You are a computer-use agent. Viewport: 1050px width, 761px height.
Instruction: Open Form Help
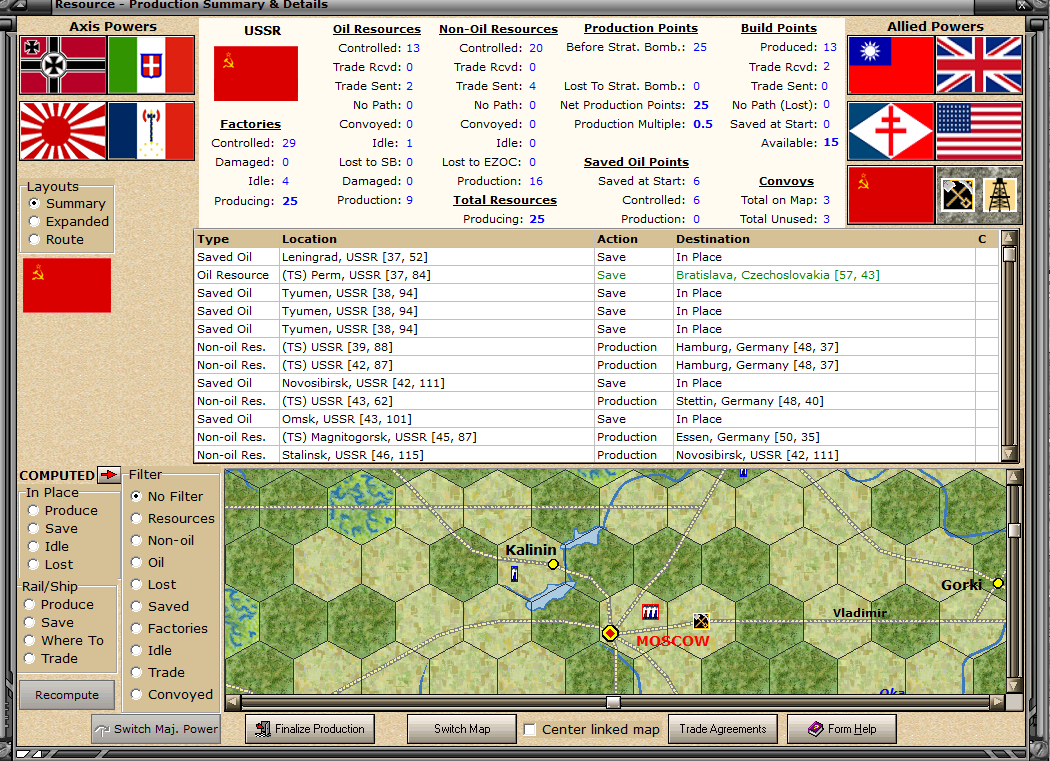coord(842,729)
